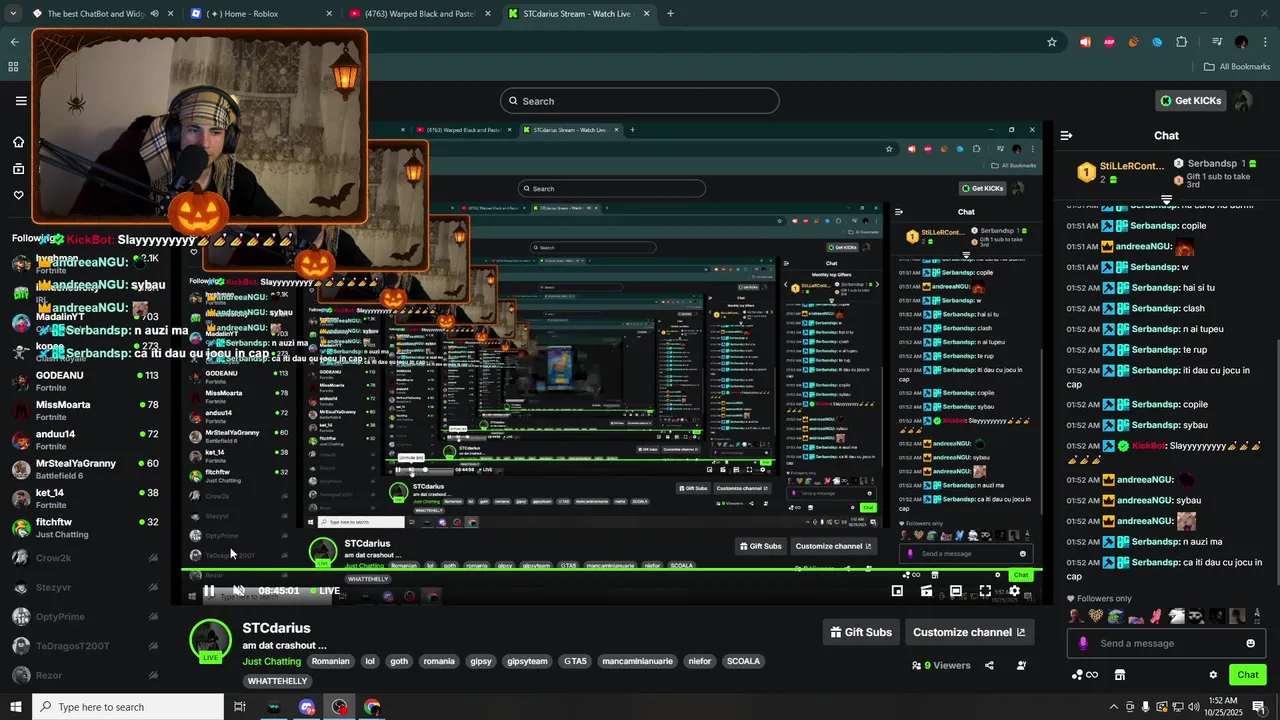Open the AdBlock Plus extension
This screenshot has width=1280, height=720.
click(1109, 42)
